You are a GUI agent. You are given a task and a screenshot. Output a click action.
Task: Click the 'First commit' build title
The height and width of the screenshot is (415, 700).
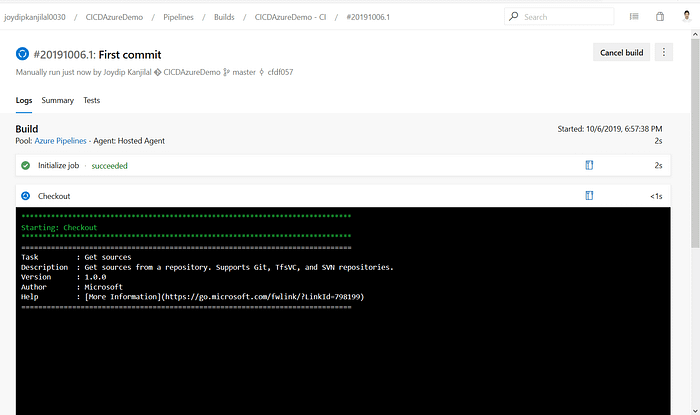point(130,54)
